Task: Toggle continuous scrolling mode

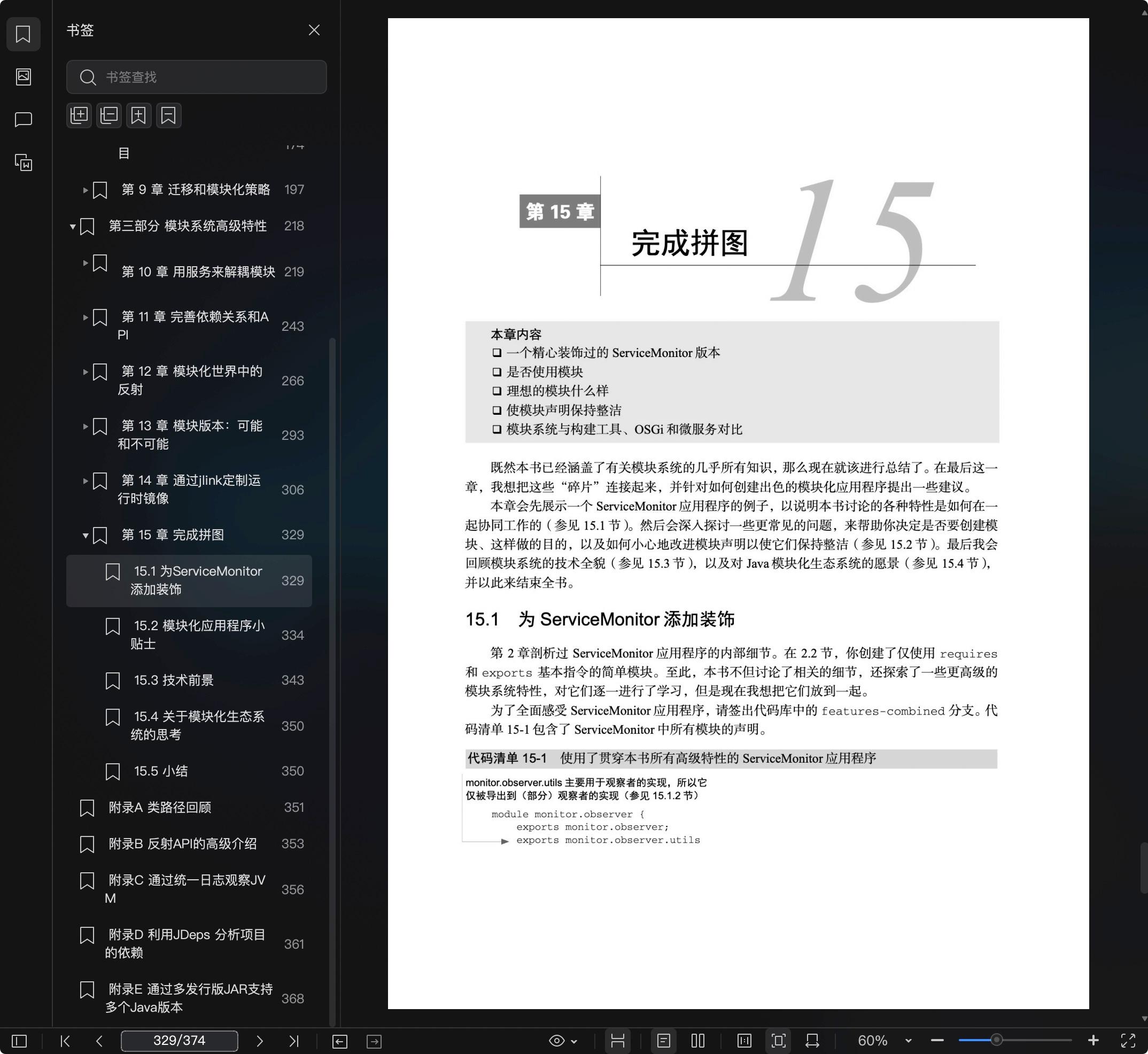Action: click(x=618, y=1042)
